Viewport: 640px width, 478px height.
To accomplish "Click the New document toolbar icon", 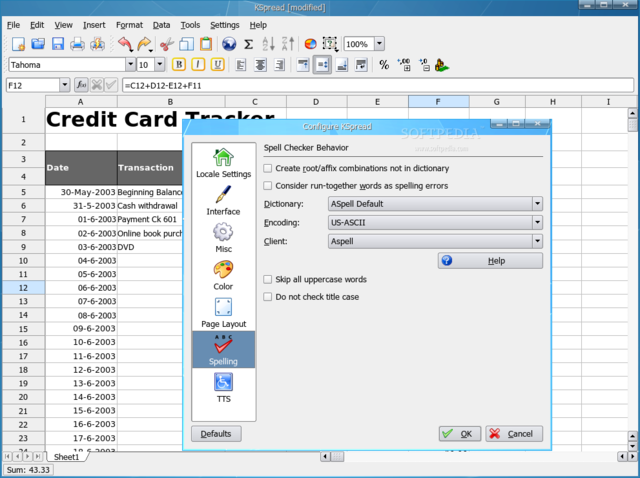I will point(18,44).
